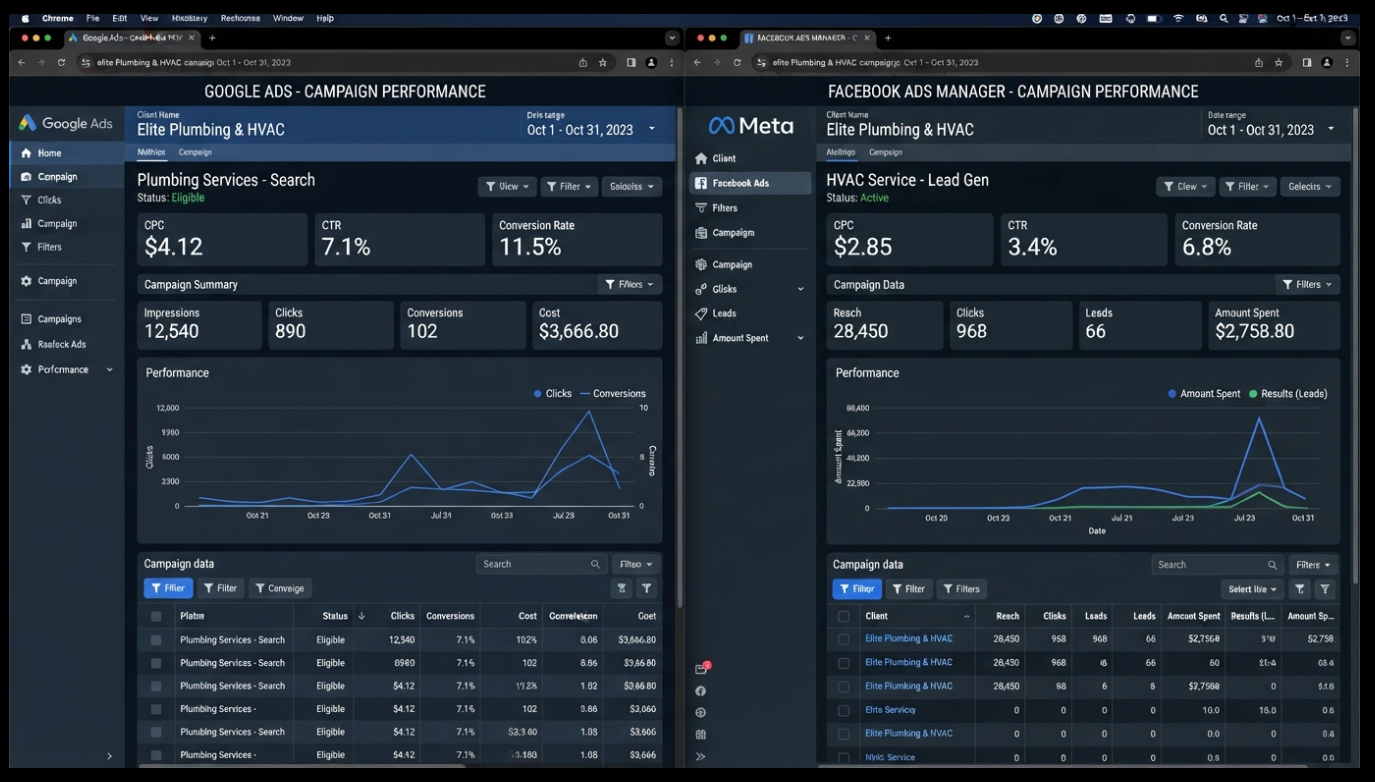1375x782 pixels.
Task: Open Filter dropdown beside HVAC Service - Lead Gen
Action: pos(1248,187)
